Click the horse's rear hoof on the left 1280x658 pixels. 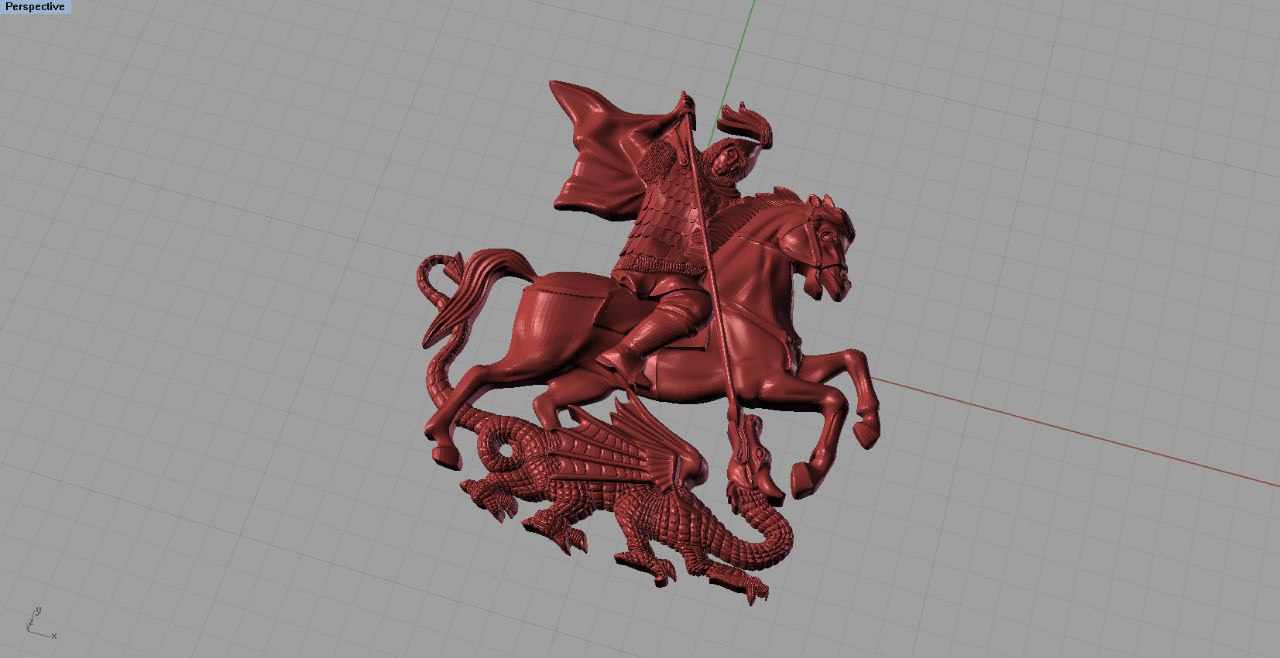[442, 457]
